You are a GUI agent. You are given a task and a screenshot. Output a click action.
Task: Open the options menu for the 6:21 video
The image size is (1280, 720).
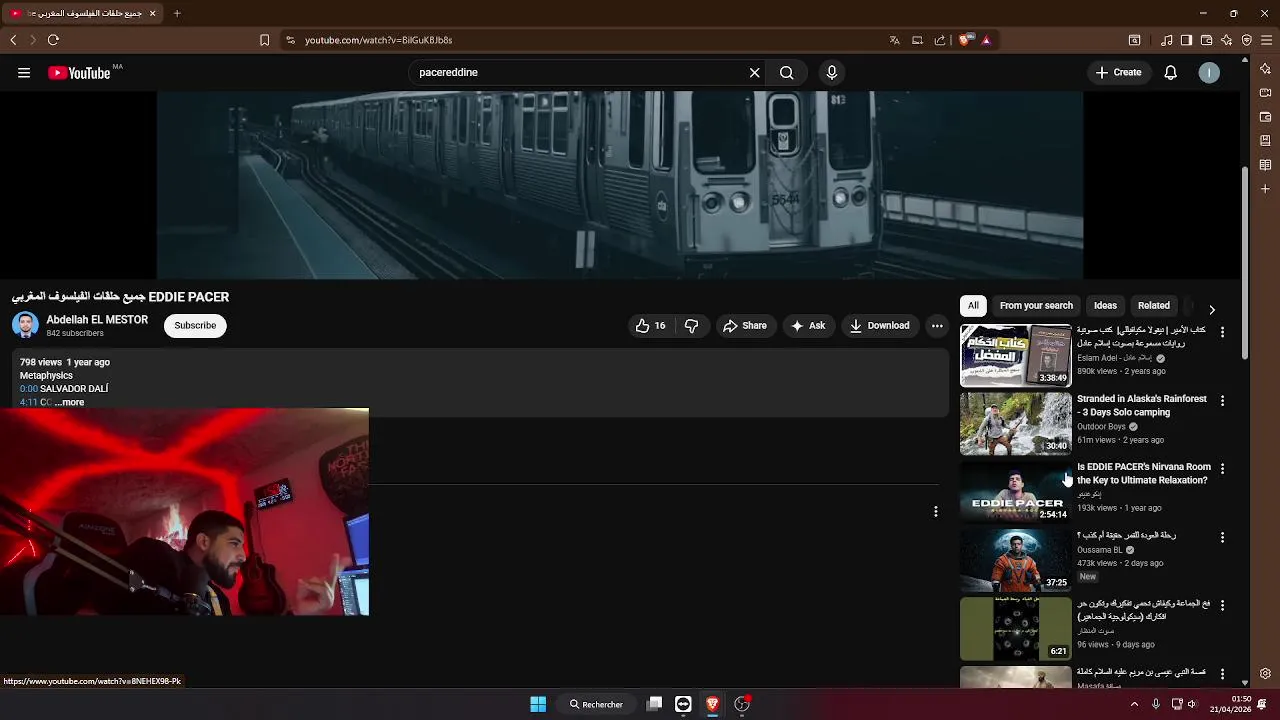coord(1222,605)
